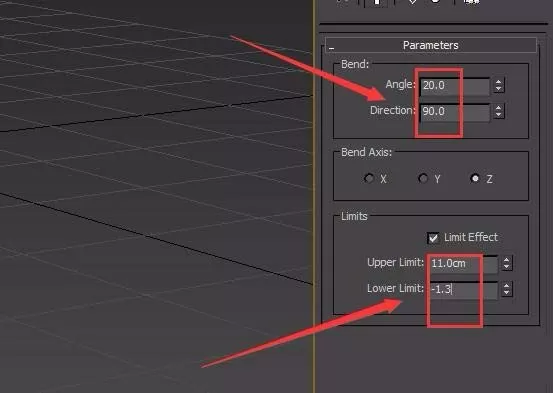Viewport: 553px width, 393px height.
Task: Click the "Bend Axis:" group label
Action: [366, 152]
